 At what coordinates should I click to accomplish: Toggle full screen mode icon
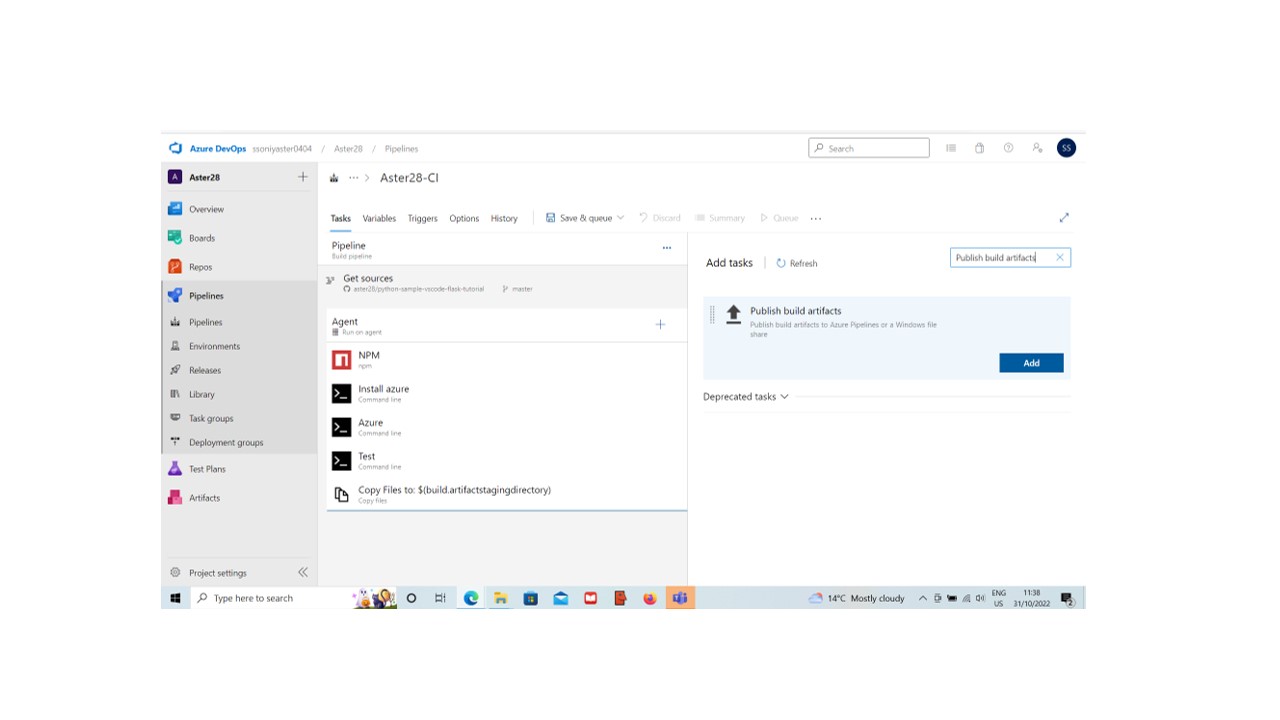coord(1064,217)
